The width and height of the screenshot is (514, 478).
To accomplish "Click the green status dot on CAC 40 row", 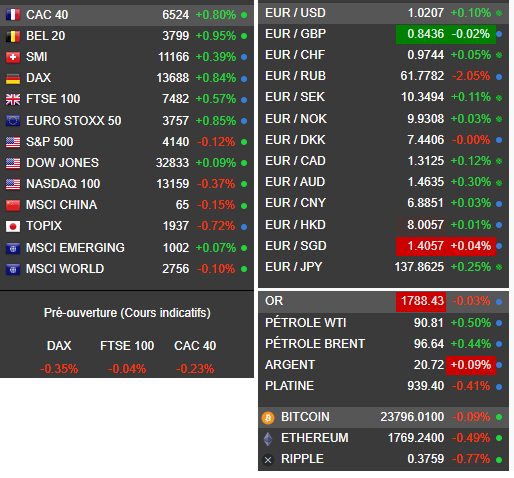I will (244, 15).
